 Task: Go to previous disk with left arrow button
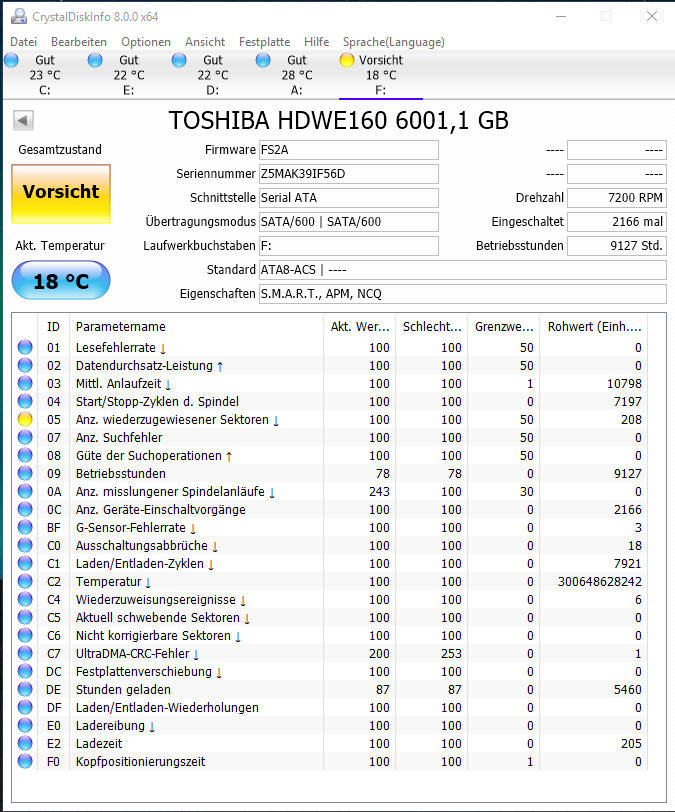pyautogui.click(x=23, y=121)
